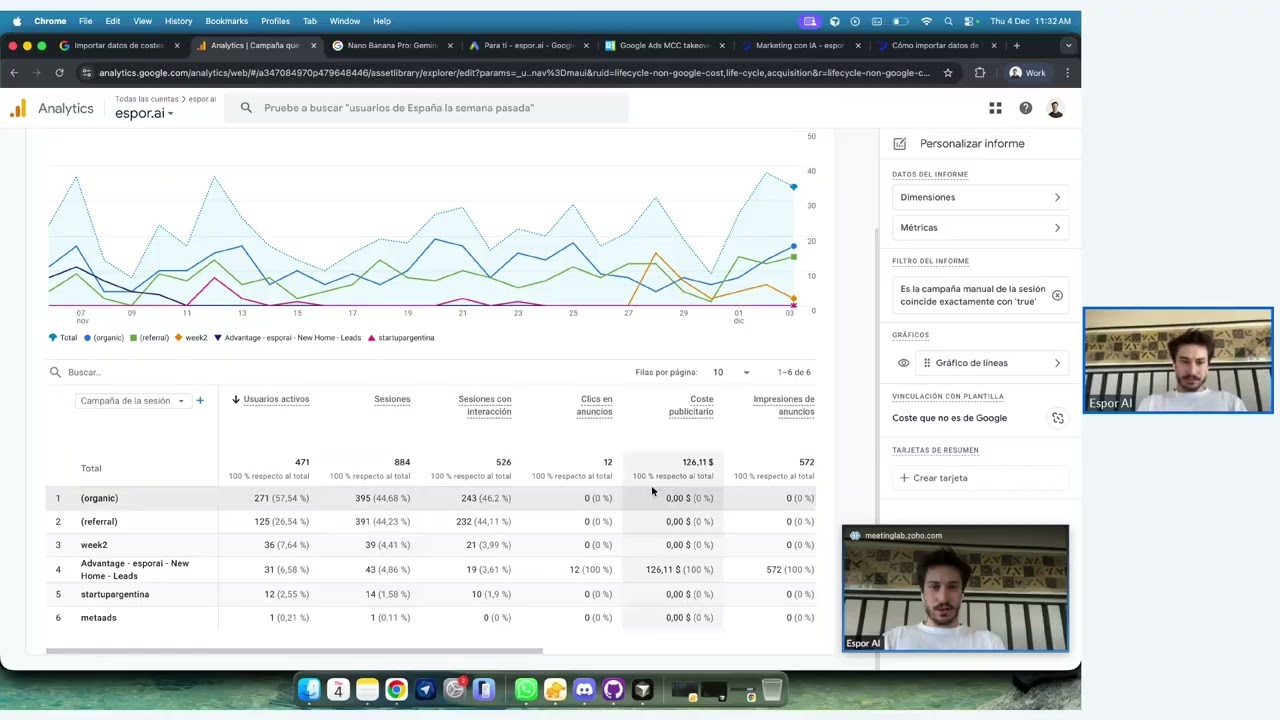Open the History menu in the menu bar
Viewport: 1280px width, 720px height.
178,21
